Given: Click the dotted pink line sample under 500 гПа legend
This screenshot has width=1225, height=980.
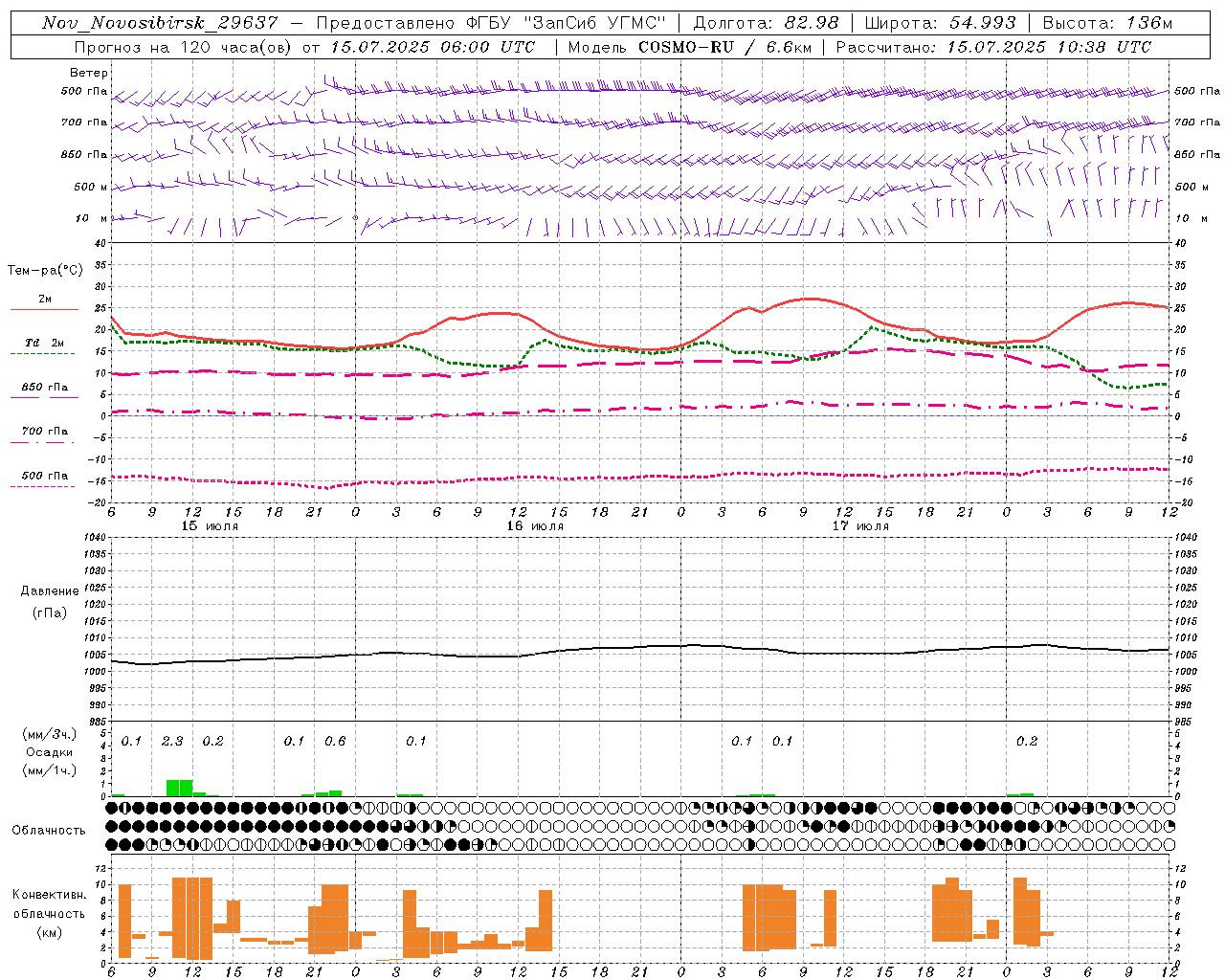Looking at the screenshot, I should coord(42,486).
